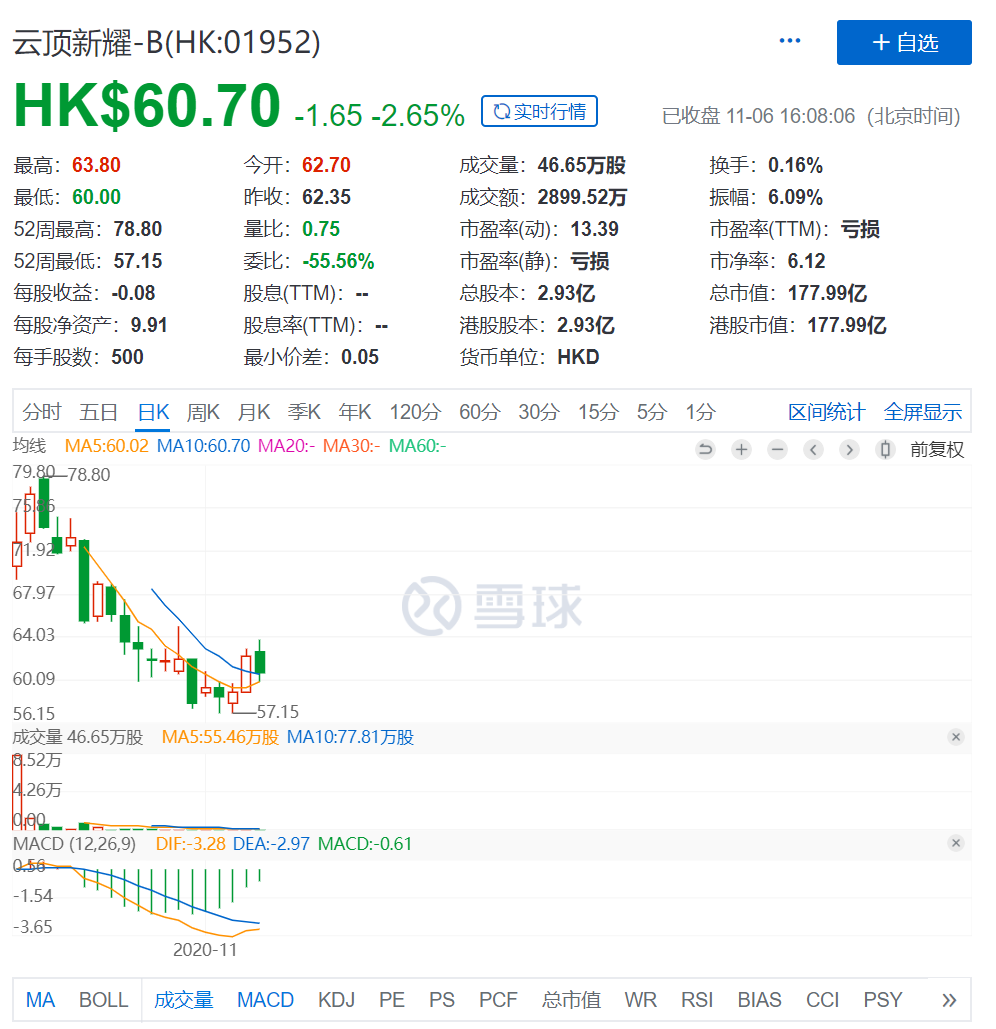996x1029 pixels.
Task: Switch to 60分 chart interval
Action: point(480,412)
